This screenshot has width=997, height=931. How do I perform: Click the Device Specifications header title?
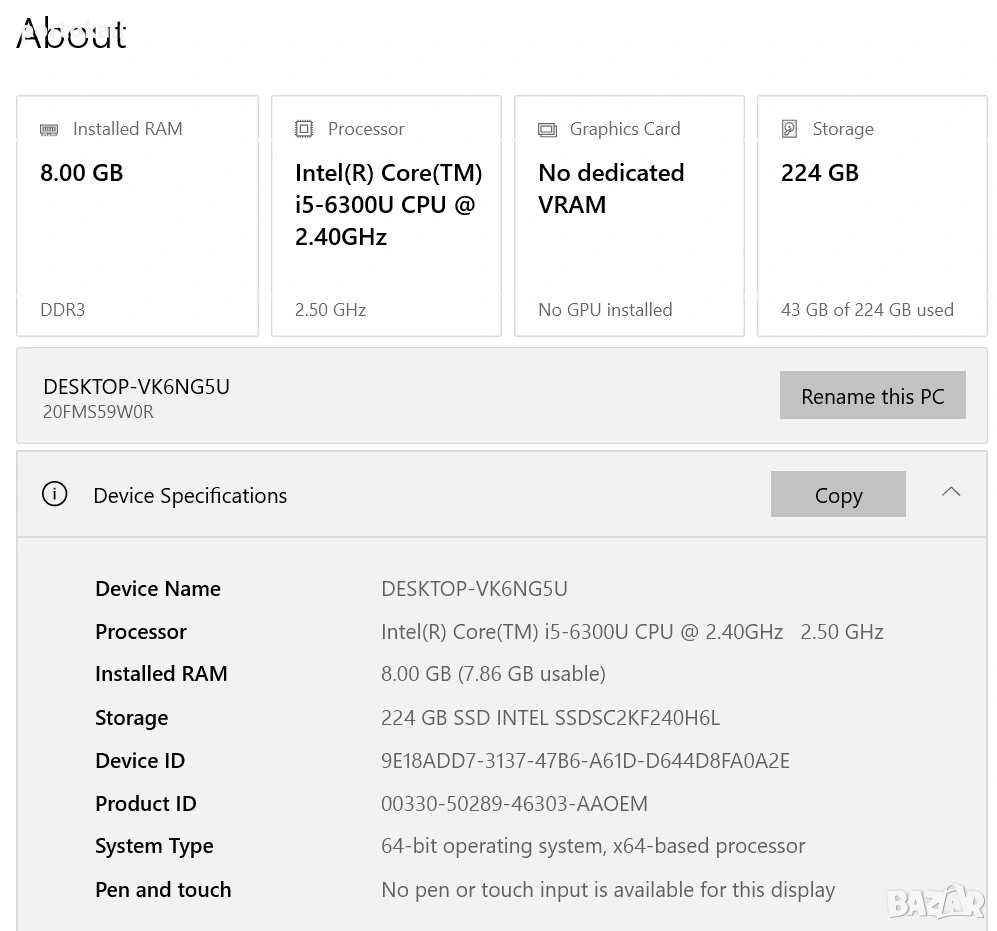pyautogui.click(x=190, y=496)
